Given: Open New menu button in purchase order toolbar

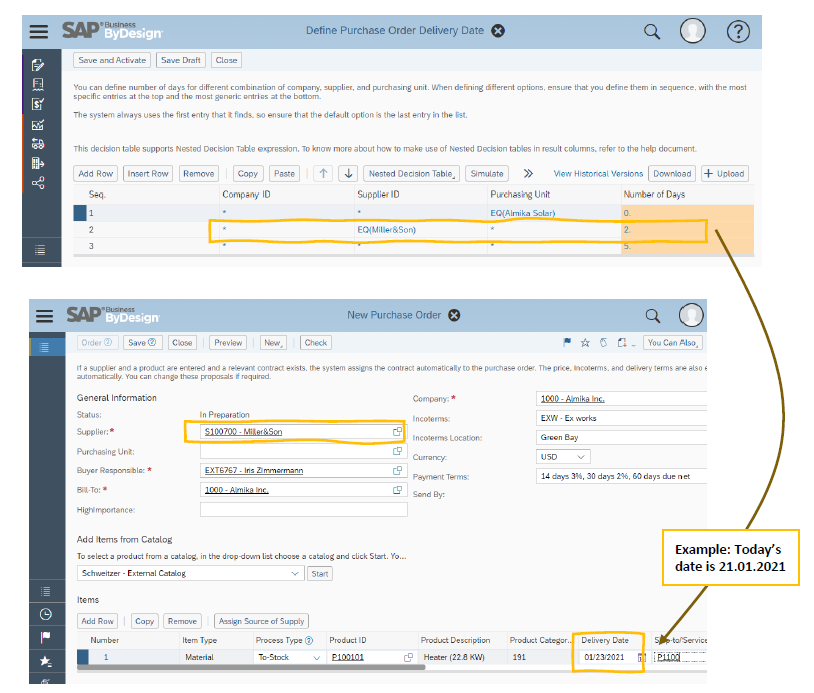Looking at the screenshot, I should pyautogui.click(x=273, y=343).
